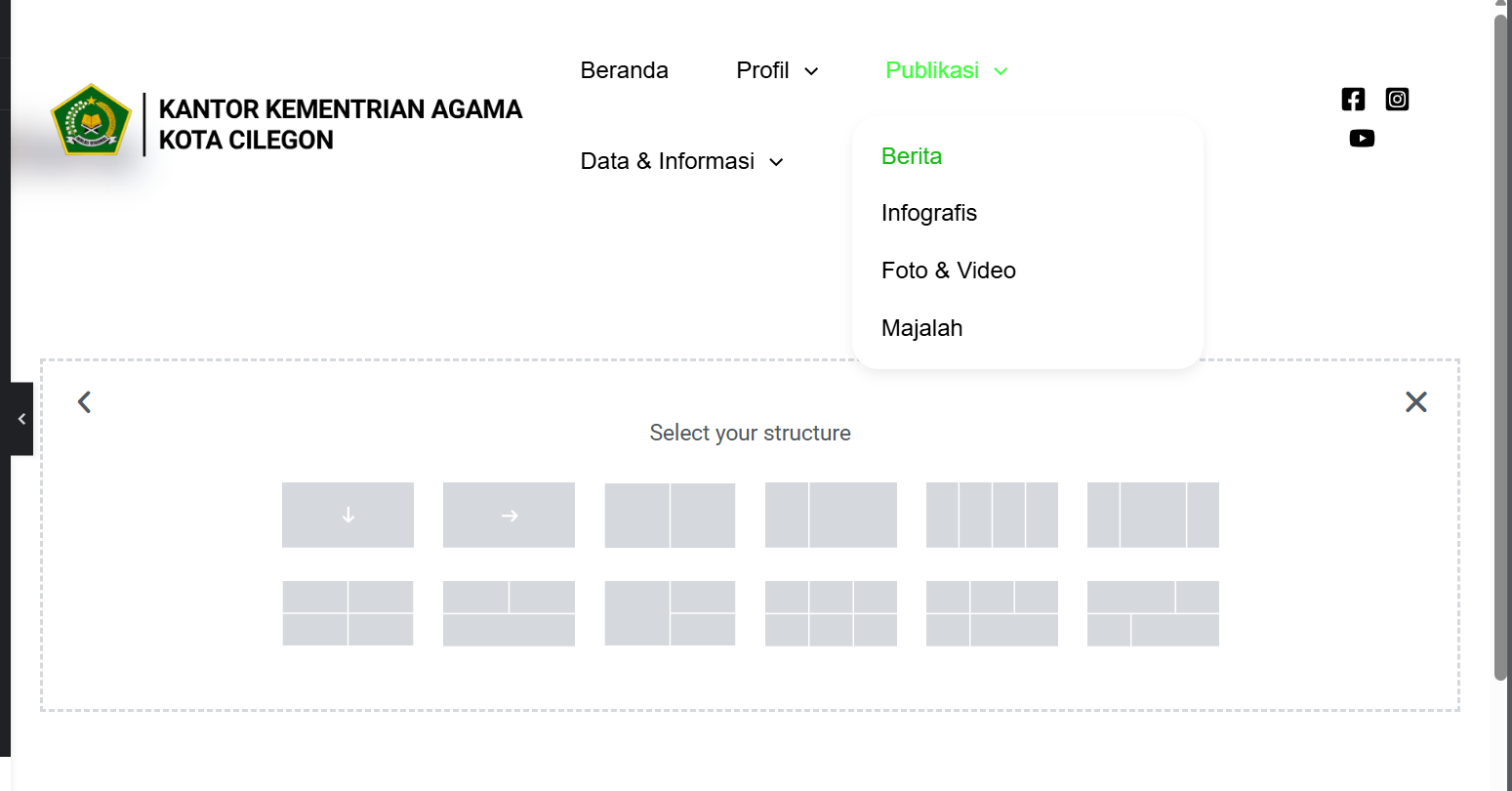Open the Instagram social icon

point(1397,99)
